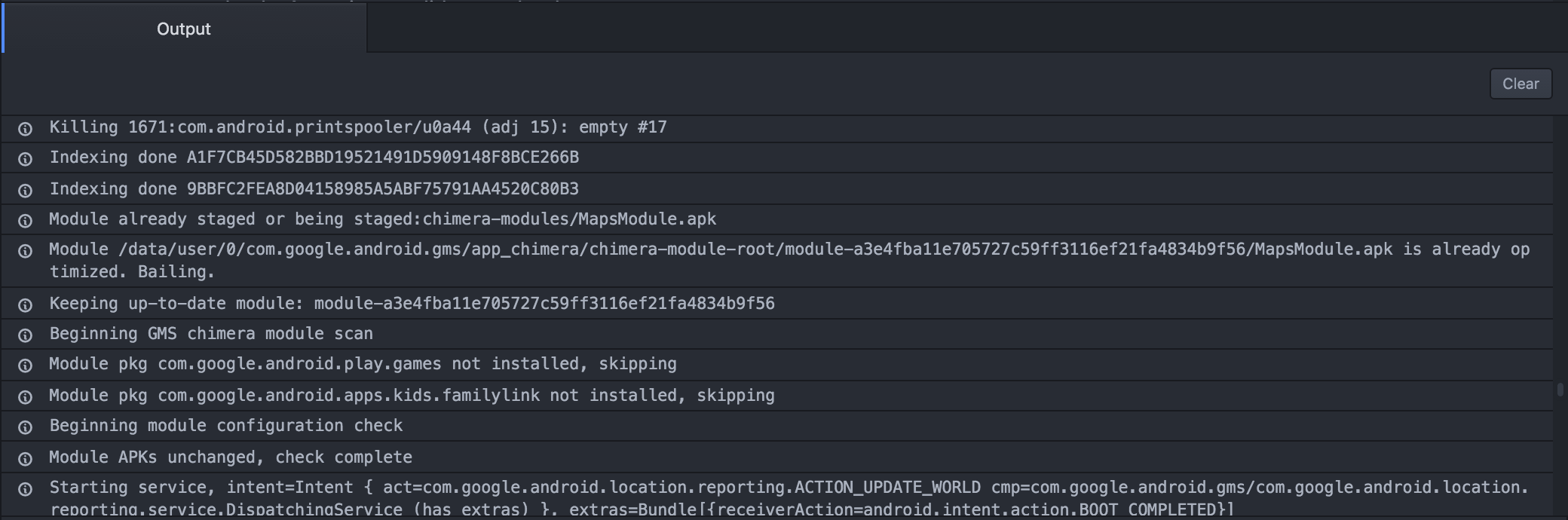Click info icon by familylink not installed entry

(25, 397)
